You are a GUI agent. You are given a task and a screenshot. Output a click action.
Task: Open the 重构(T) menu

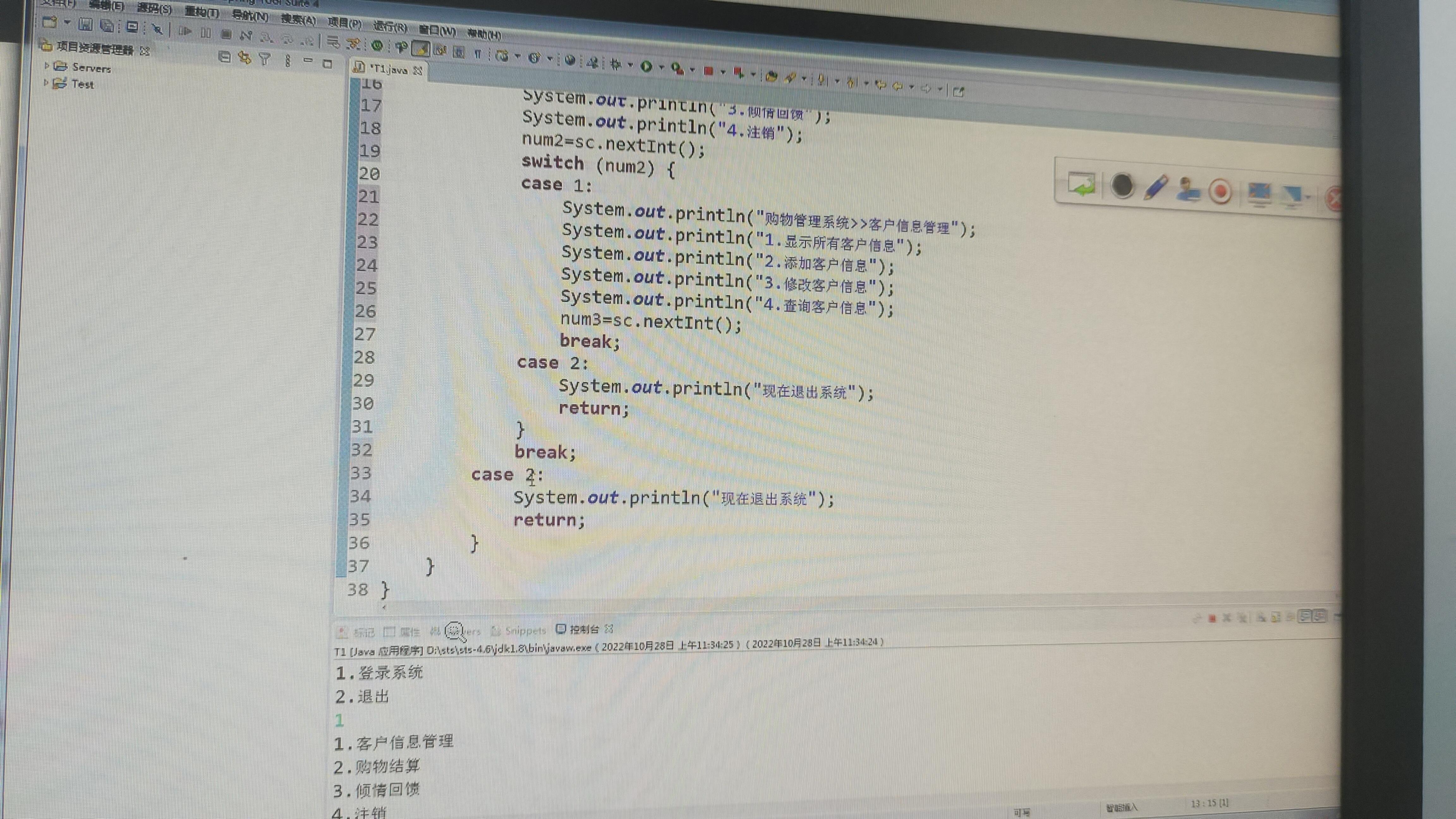point(202,12)
